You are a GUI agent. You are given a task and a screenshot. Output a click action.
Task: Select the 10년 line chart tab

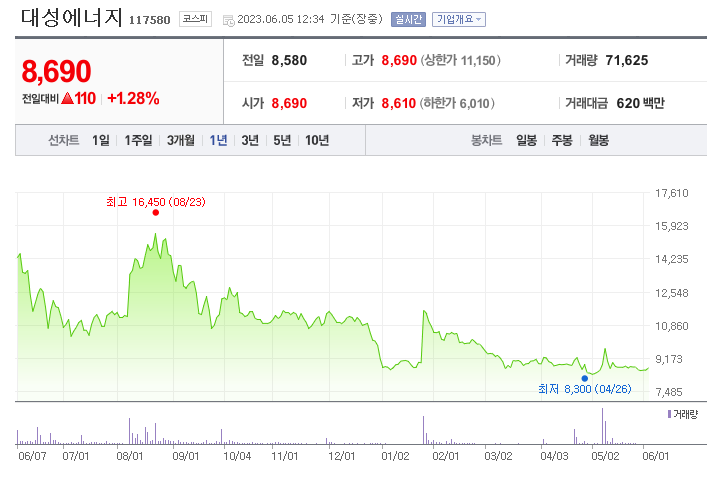[x=317, y=140]
